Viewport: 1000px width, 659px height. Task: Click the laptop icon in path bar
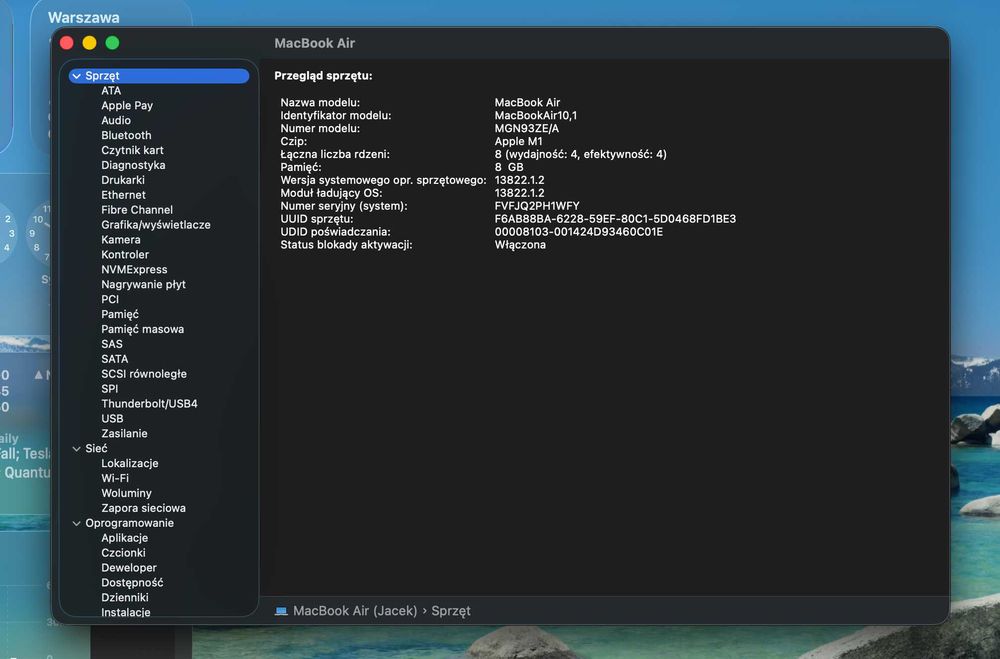point(281,611)
